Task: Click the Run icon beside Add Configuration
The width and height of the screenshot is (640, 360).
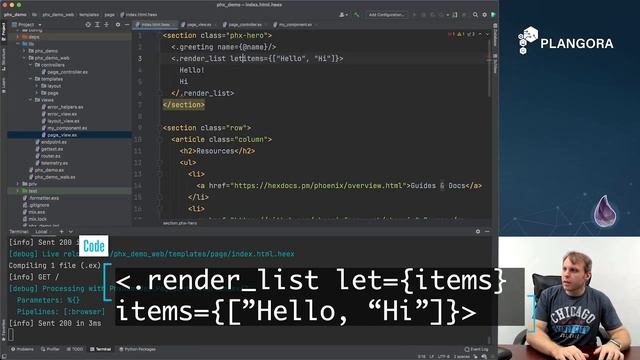Action: click(414, 15)
